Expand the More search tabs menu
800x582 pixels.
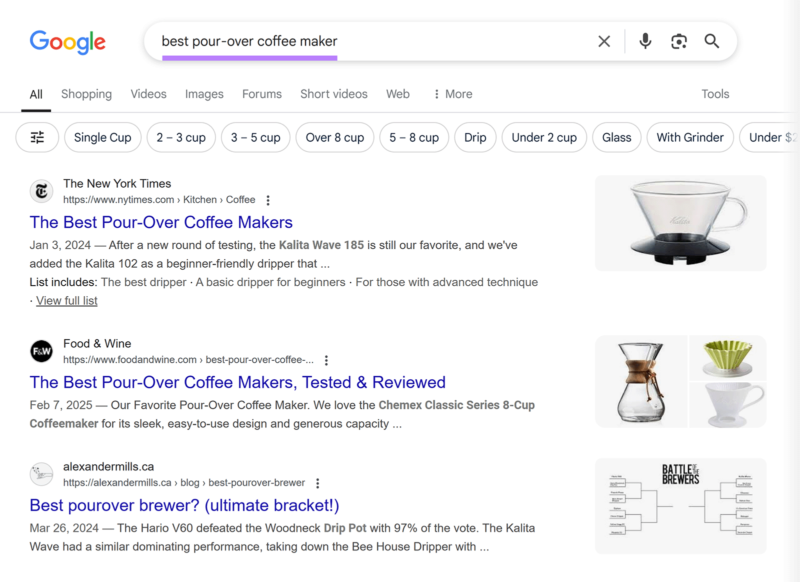[x=452, y=94]
